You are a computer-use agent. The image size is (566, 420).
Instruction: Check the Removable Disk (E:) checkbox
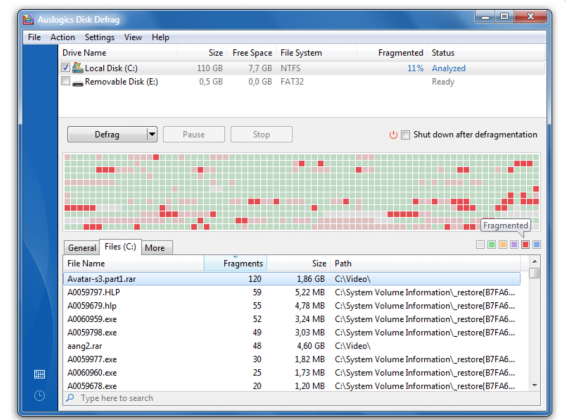point(65,81)
